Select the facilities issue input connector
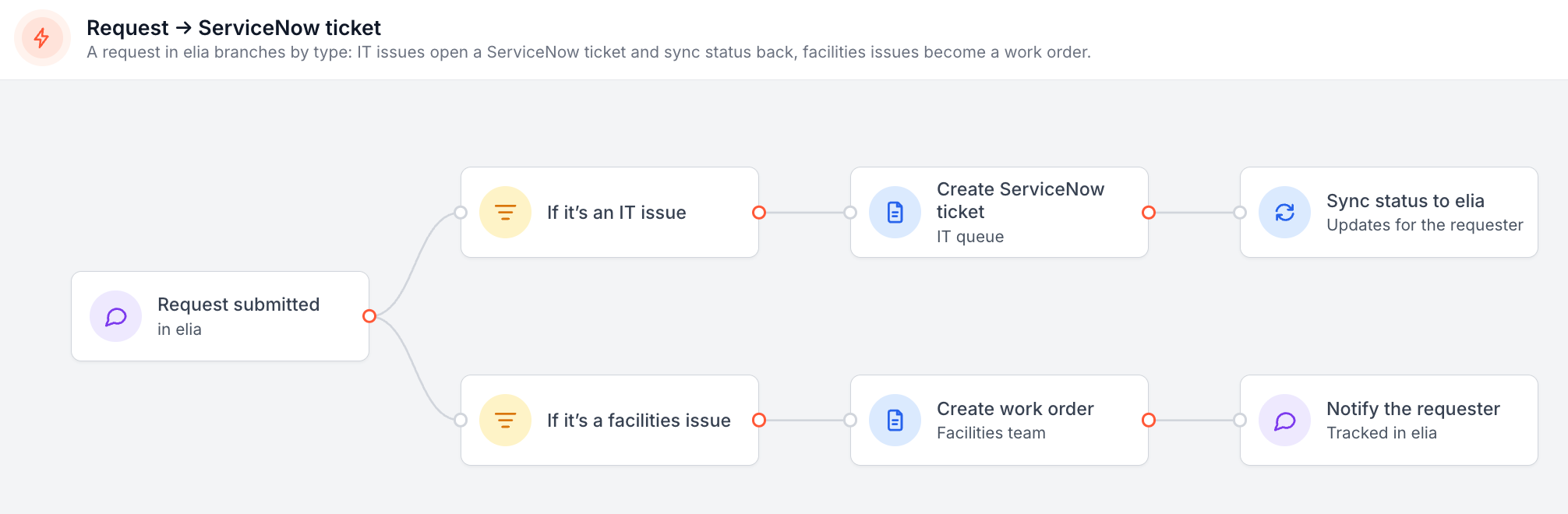The width and height of the screenshot is (1568, 514). [x=461, y=421]
